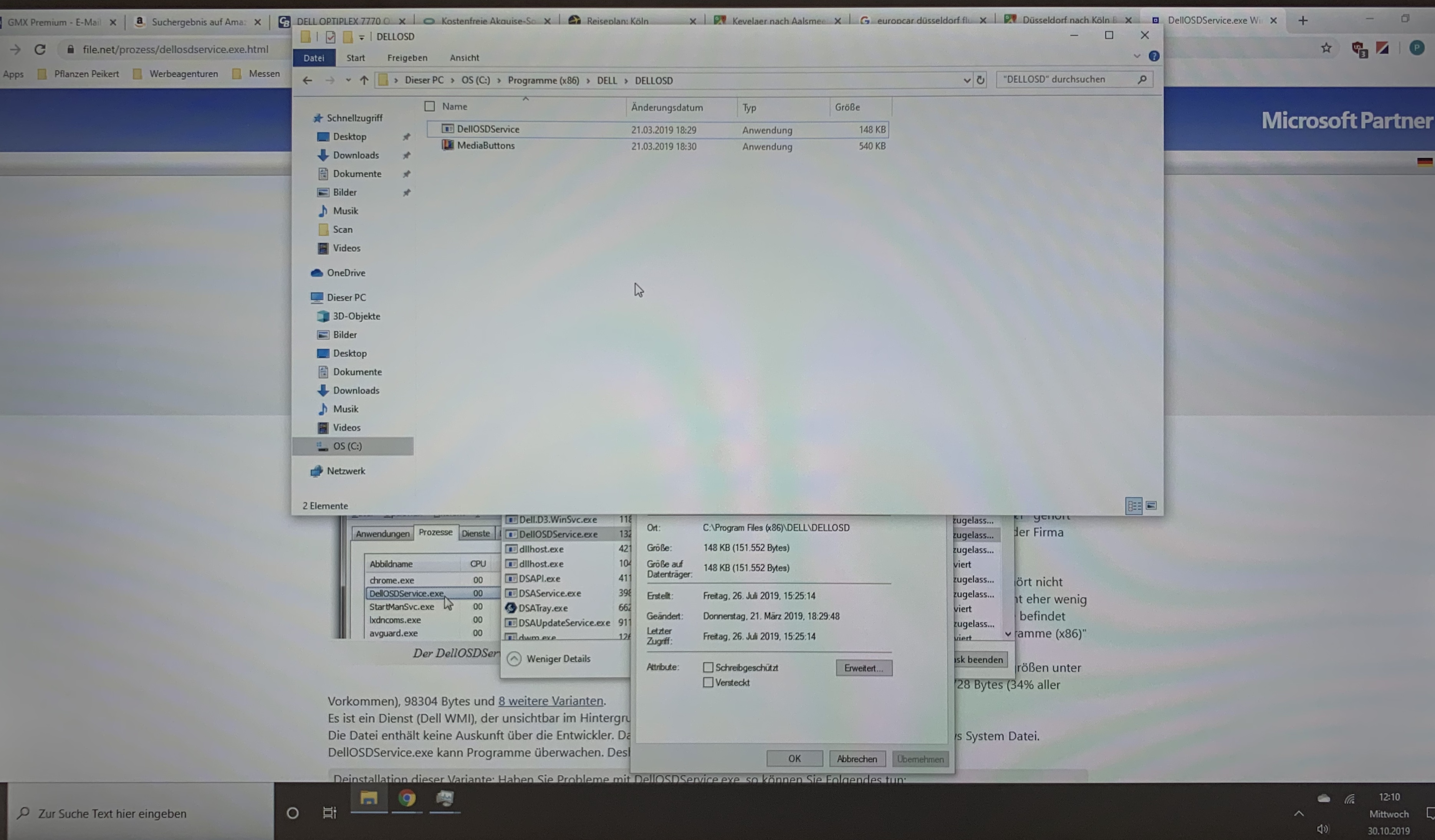This screenshot has width=1435, height=840.
Task: Expand the address bar history dropdown
Action: coord(967,80)
